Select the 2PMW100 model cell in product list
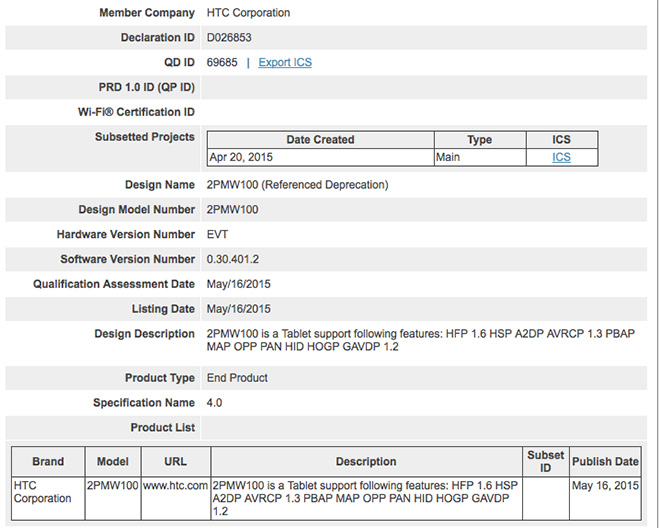Image resolution: width=660 pixels, height=528 pixels. pyautogui.click(x=112, y=498)
